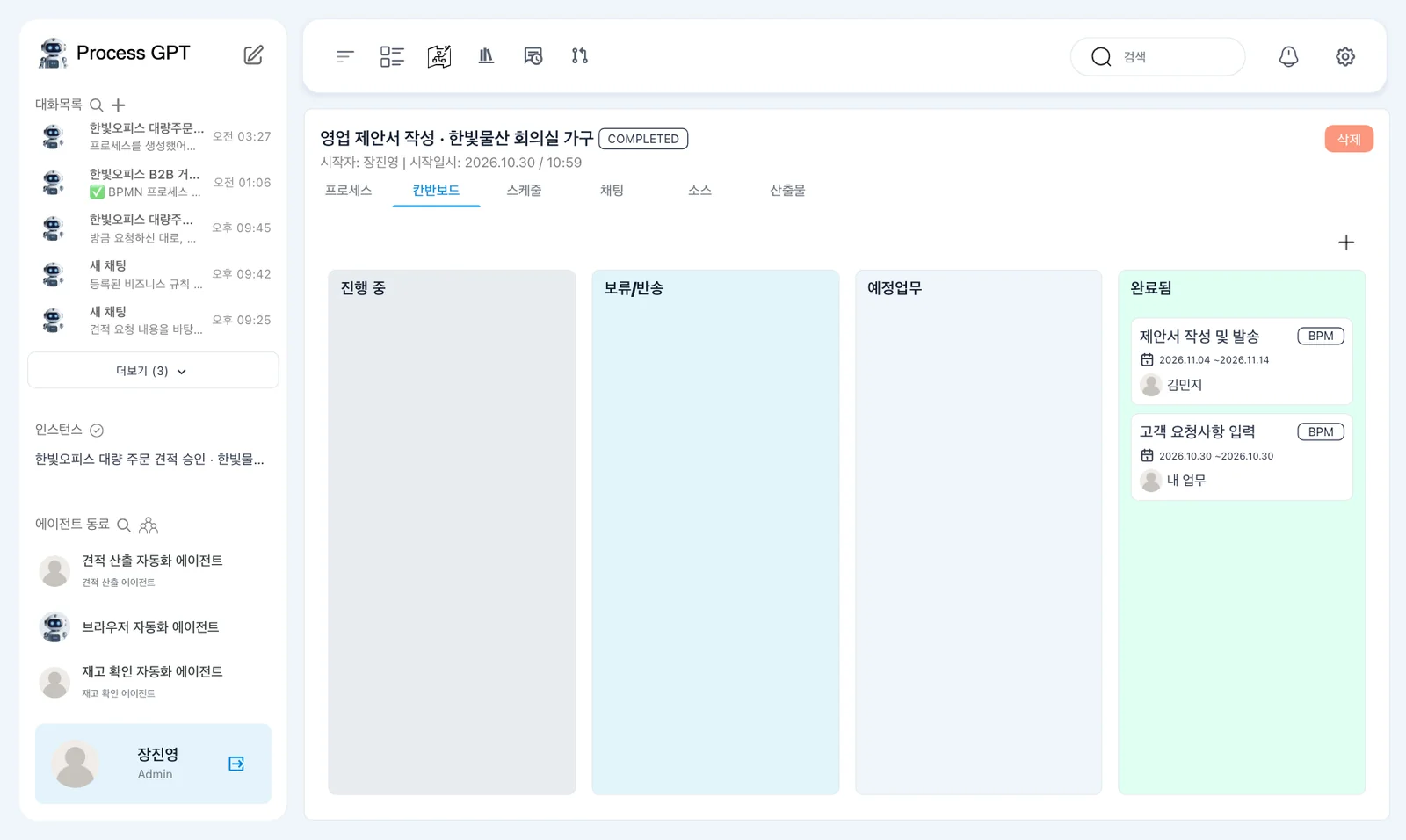Open the scheduled task history icon

click(533, 56)
